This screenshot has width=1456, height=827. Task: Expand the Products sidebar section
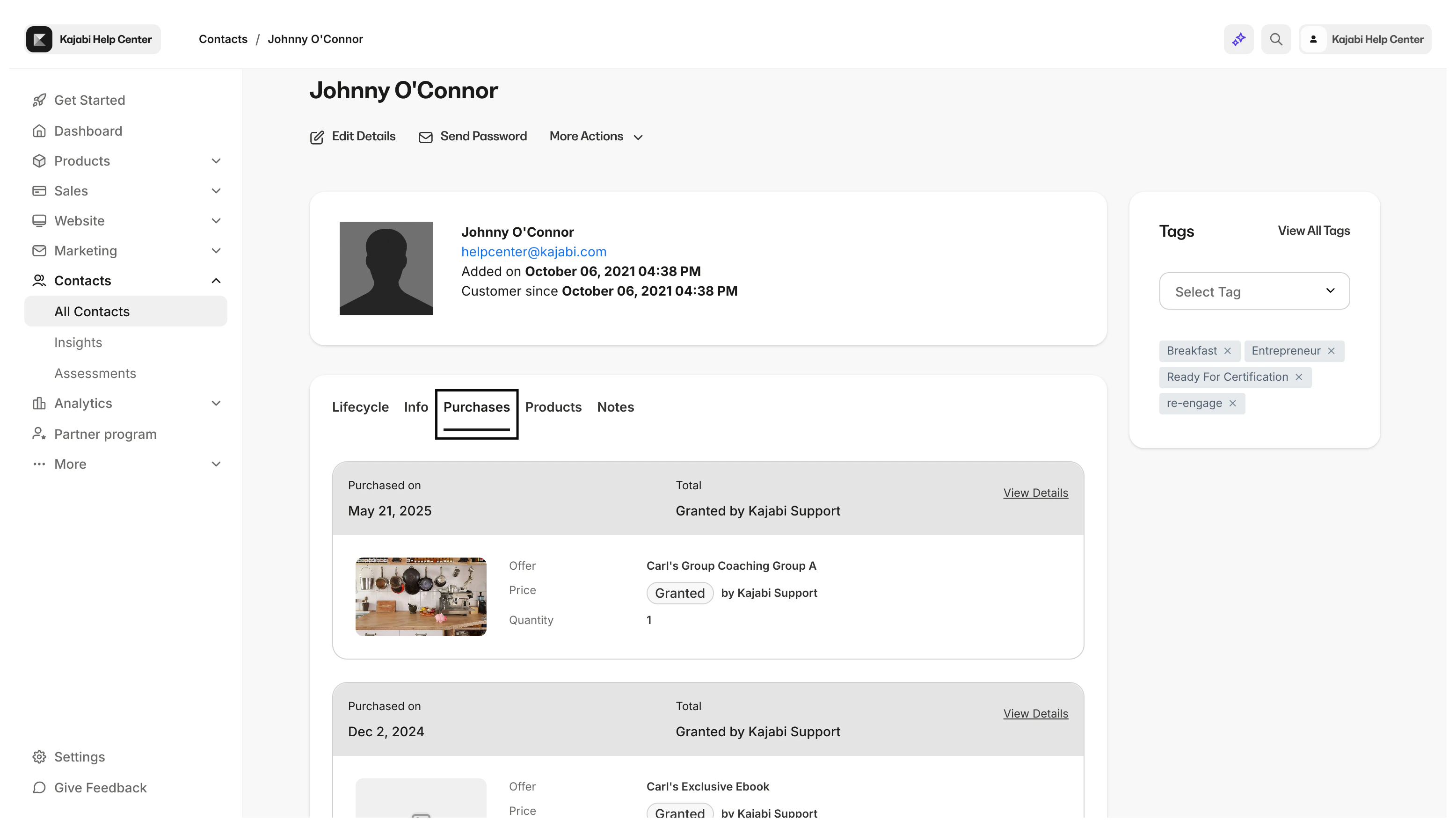coord(216,161)
